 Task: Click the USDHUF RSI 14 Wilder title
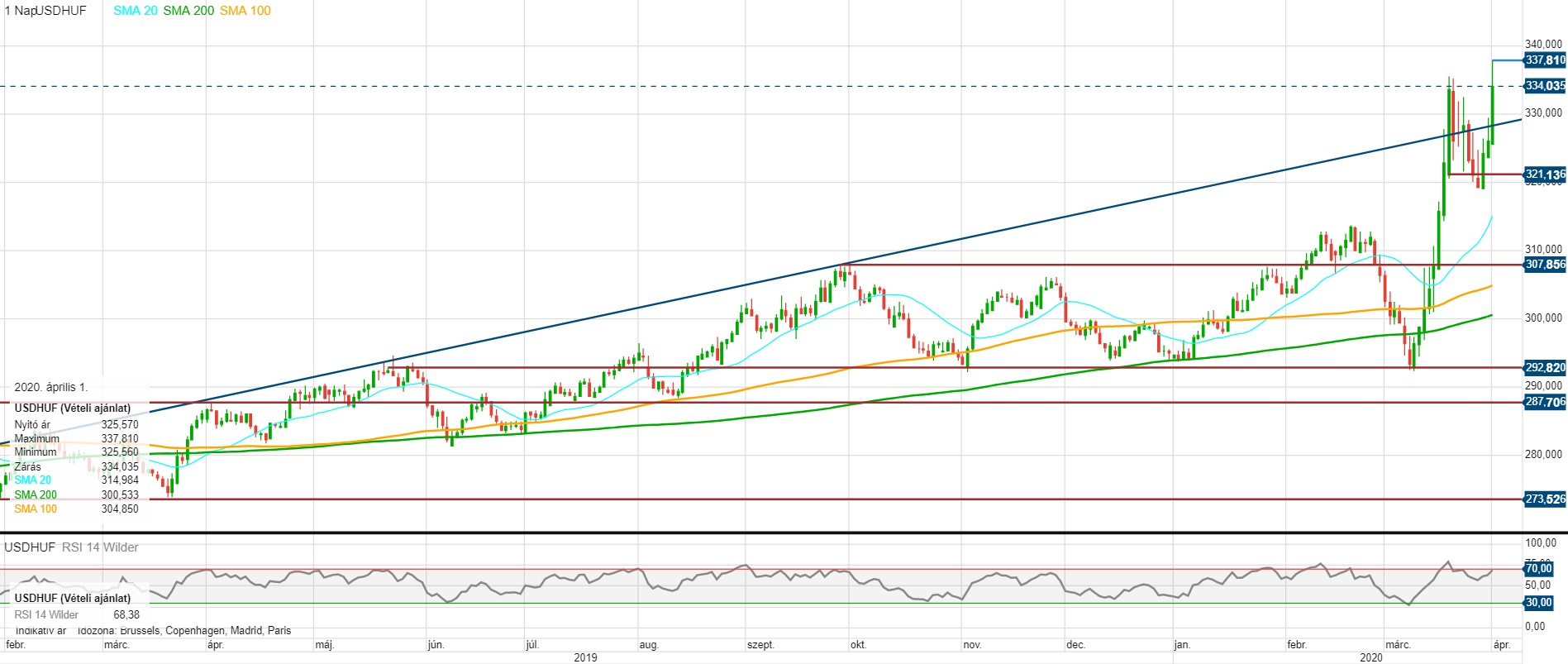pos(71,547)
